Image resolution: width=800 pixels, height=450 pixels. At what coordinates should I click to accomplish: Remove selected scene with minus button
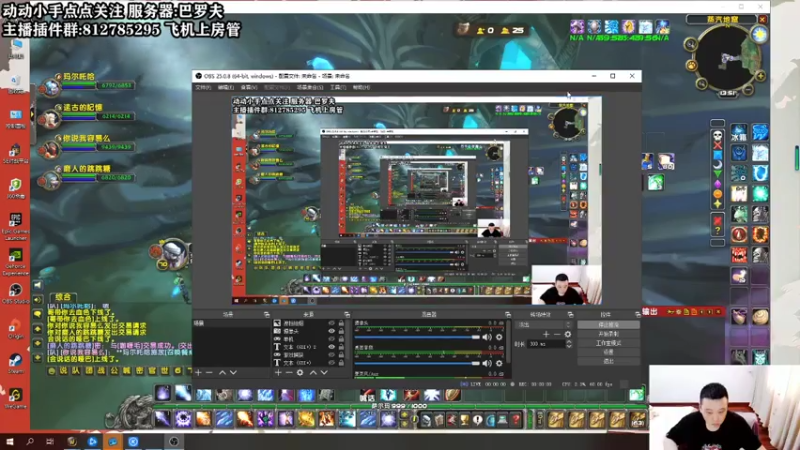pyautogui.click(x=209, y=373)
